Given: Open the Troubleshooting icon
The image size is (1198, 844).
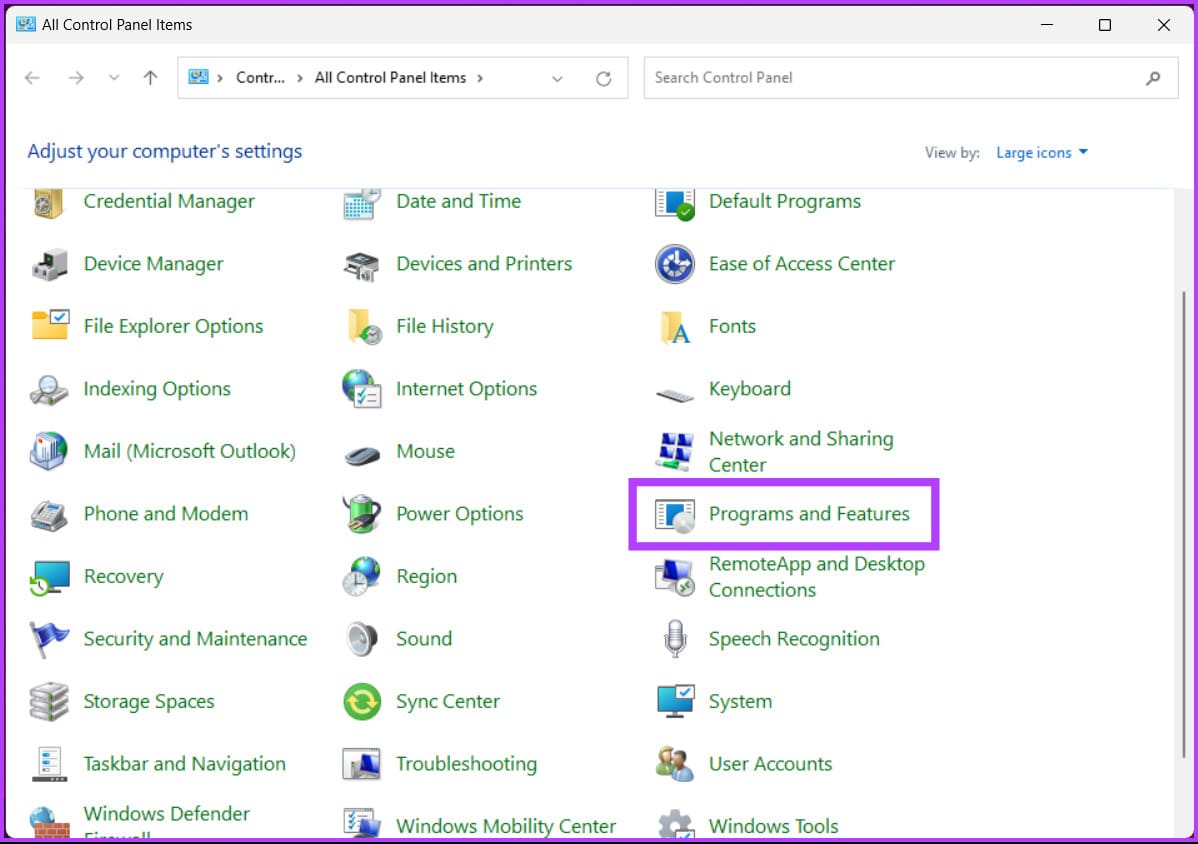Looking at the screenshot, I should point(361,765).
